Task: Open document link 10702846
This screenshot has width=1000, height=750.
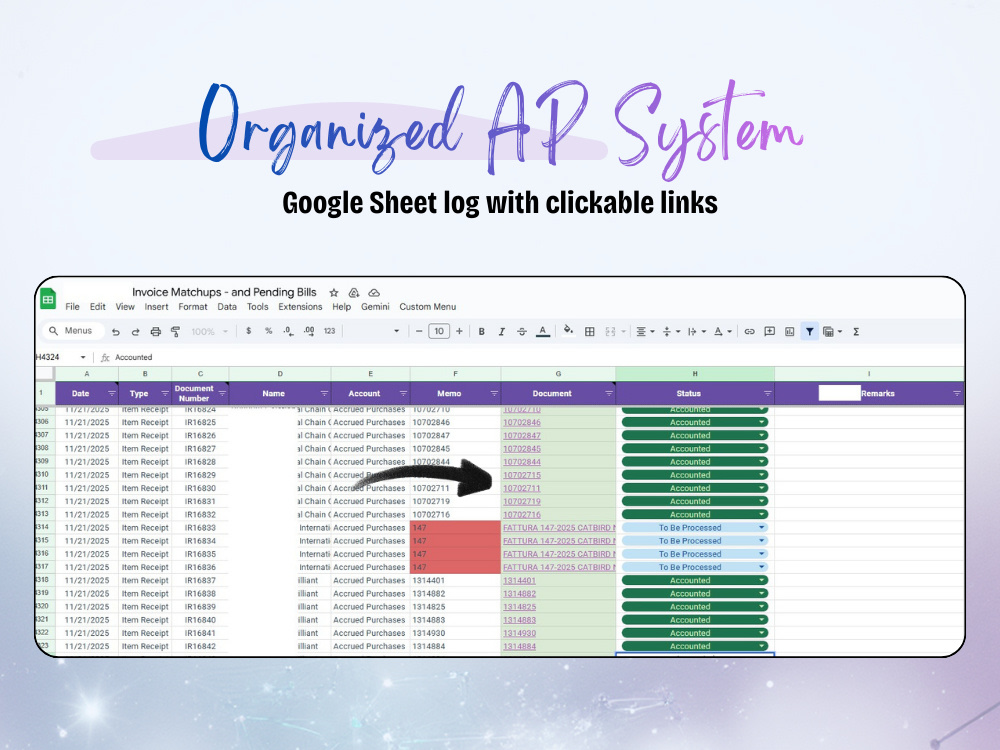Action: (x=522, y=422)
